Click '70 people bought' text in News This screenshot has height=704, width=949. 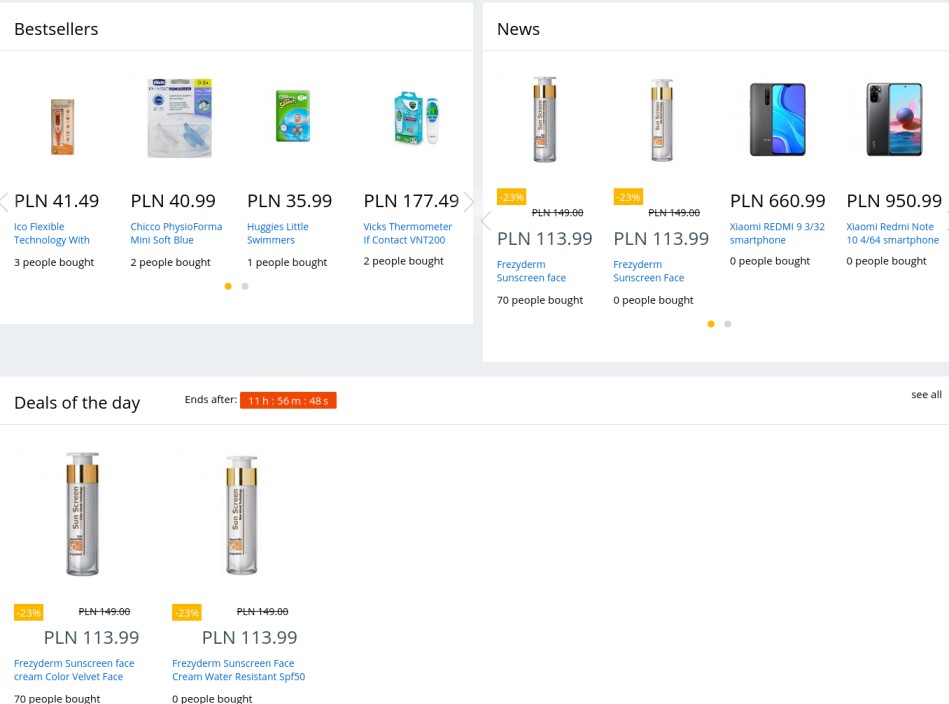coord(540,300)
